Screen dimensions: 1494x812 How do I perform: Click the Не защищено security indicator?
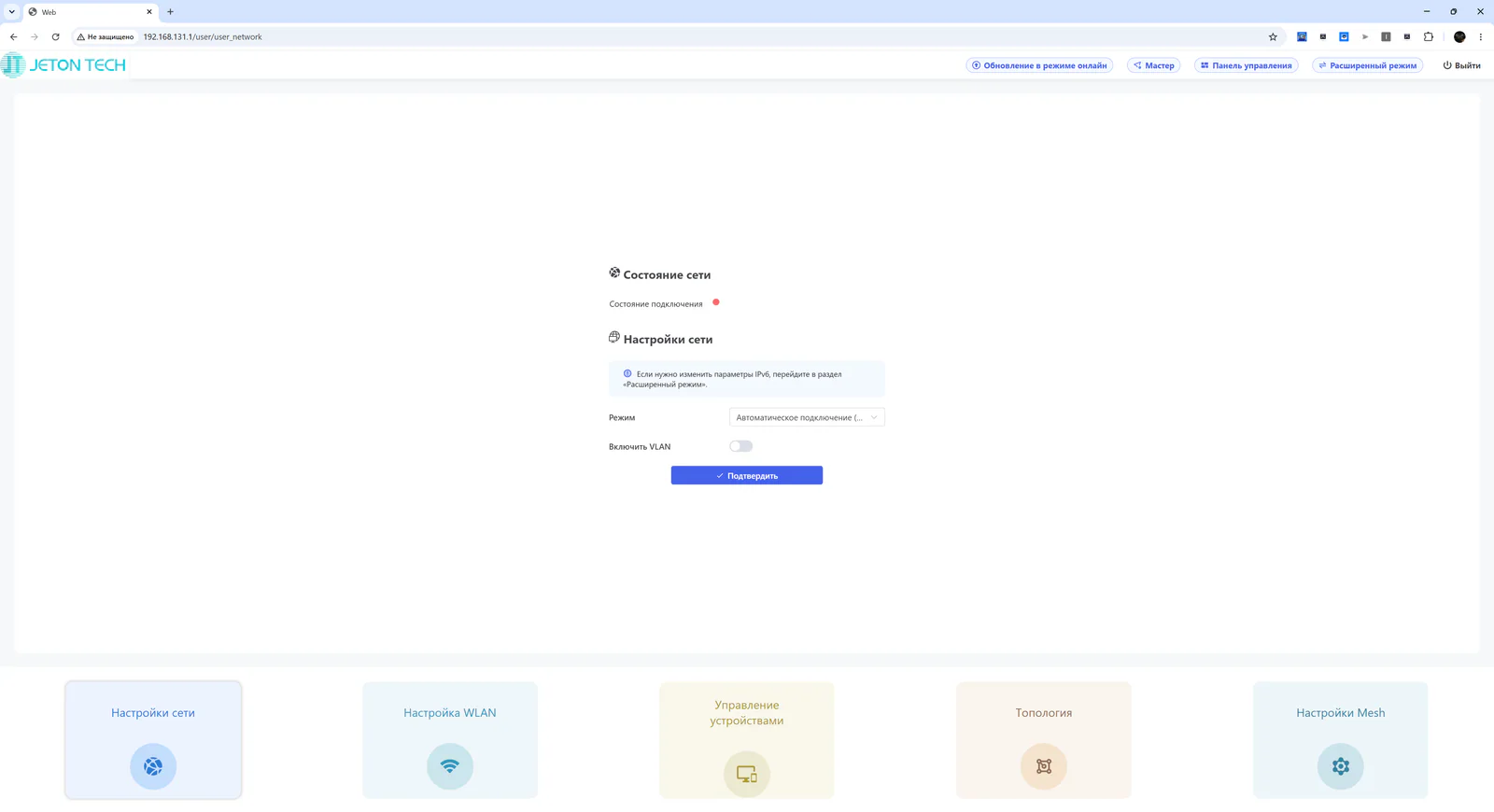pyautogui.click(x=105, y=37)
